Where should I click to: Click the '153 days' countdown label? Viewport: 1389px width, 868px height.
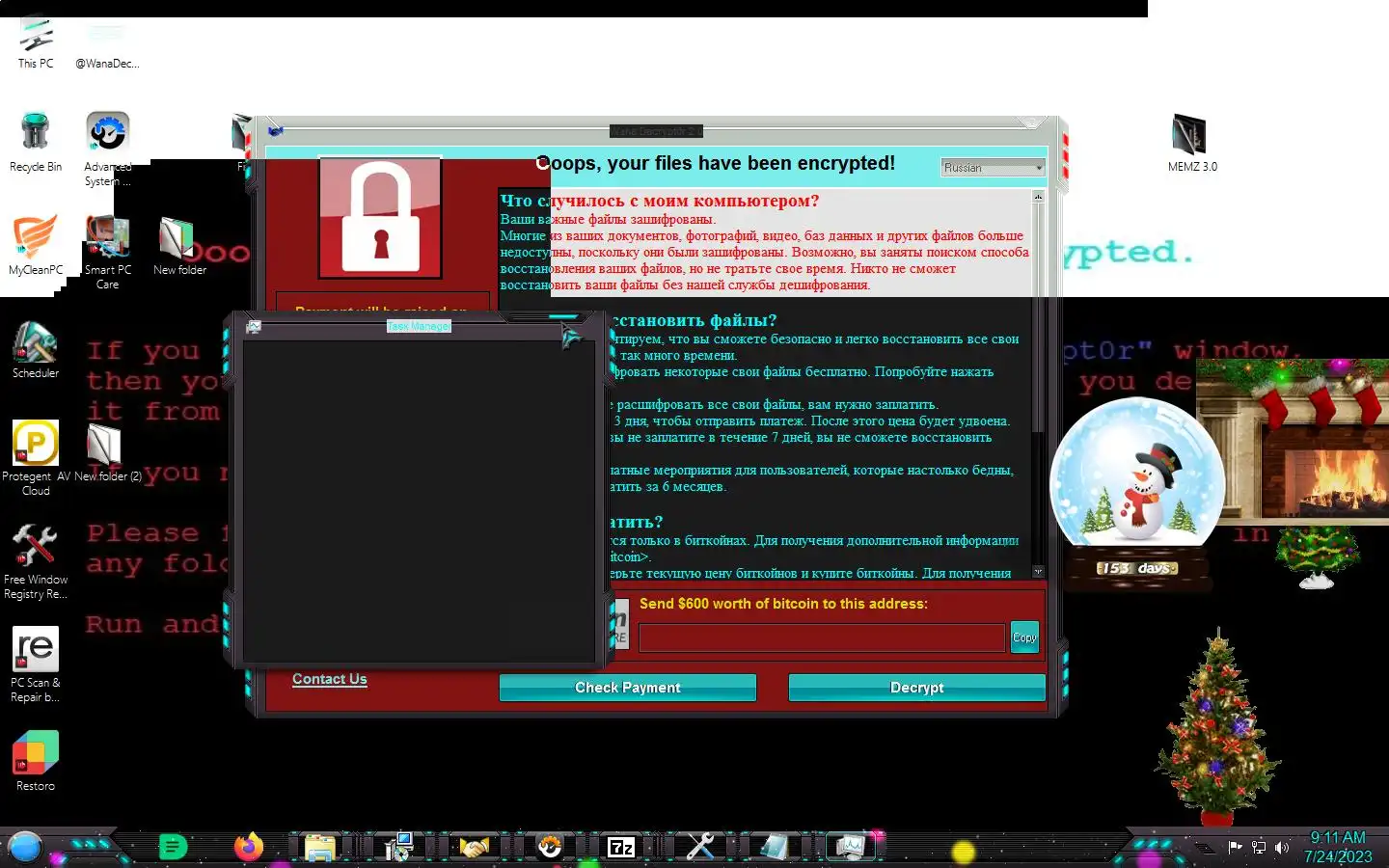click(x=1137, y=568)
